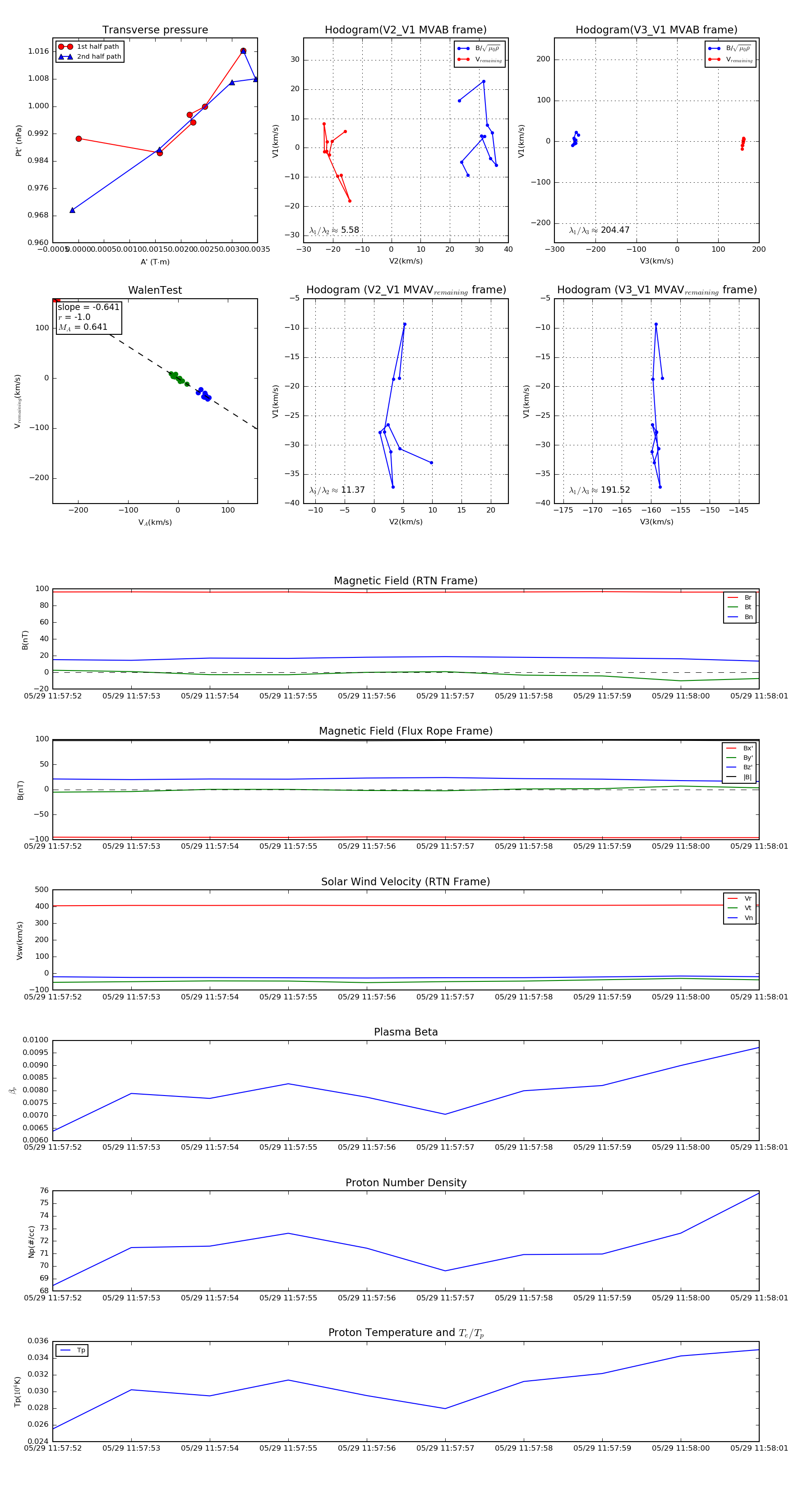Click the 'Hodogram(V3_V1 MVAB frame)' title

(656, 30)
